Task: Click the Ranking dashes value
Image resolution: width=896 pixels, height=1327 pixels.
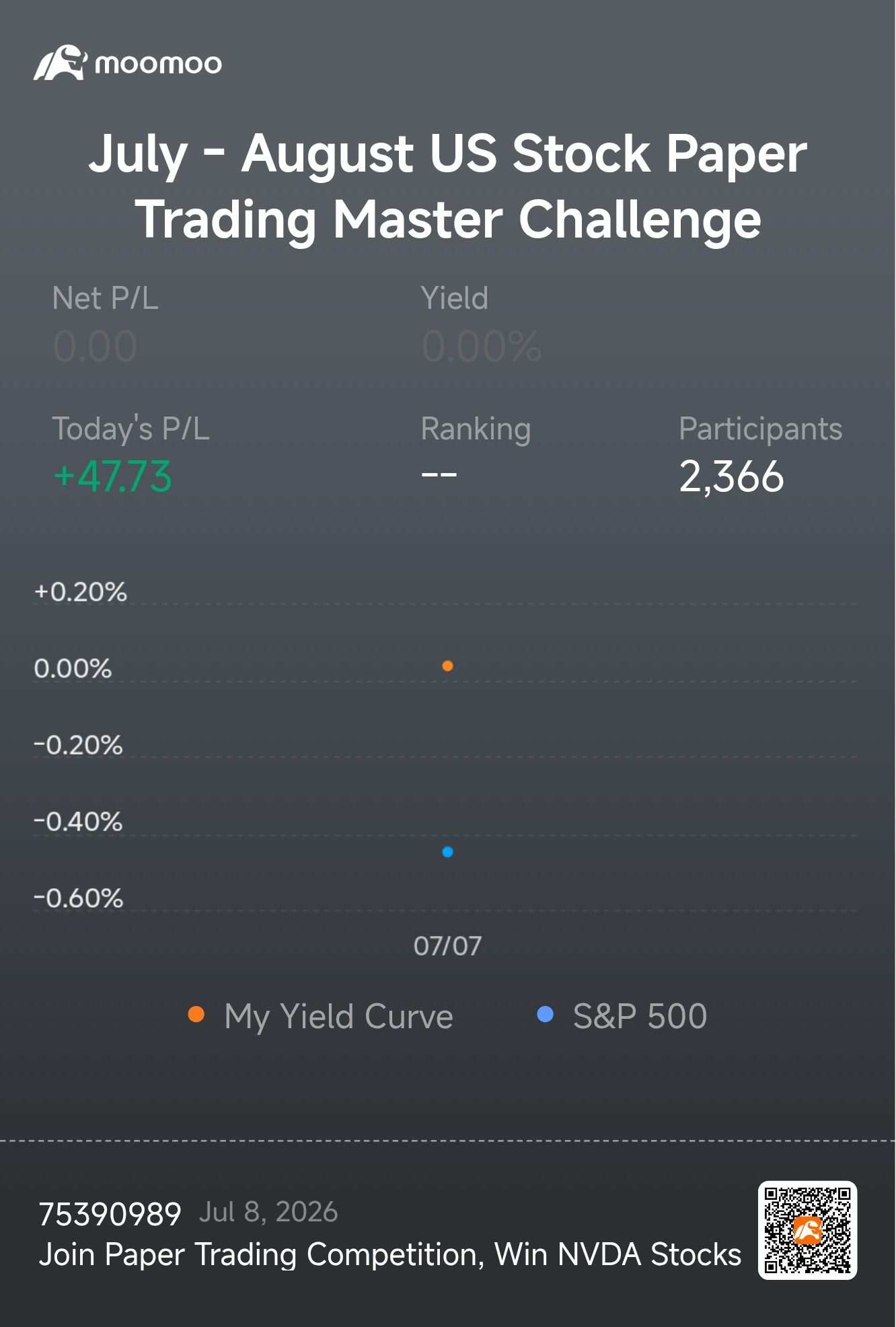Action: pyautogui.click(x=439, y=475)
